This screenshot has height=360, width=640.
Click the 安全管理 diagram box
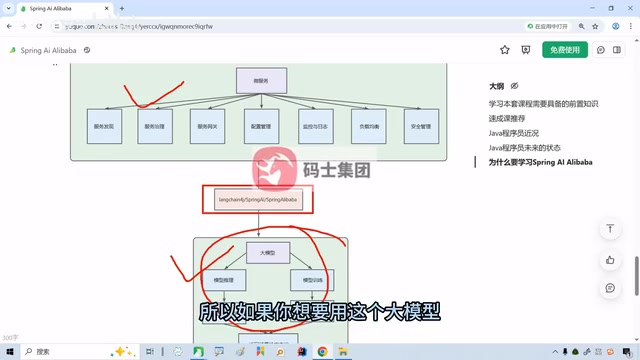[x=421, y=126]
